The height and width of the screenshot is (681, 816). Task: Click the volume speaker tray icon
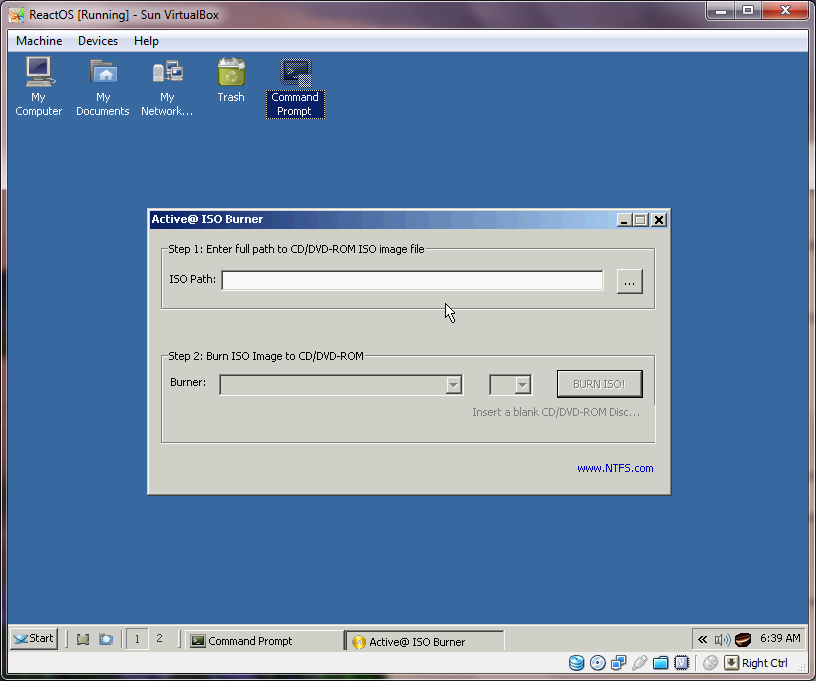pyautogui.click(x=723, y=639)
